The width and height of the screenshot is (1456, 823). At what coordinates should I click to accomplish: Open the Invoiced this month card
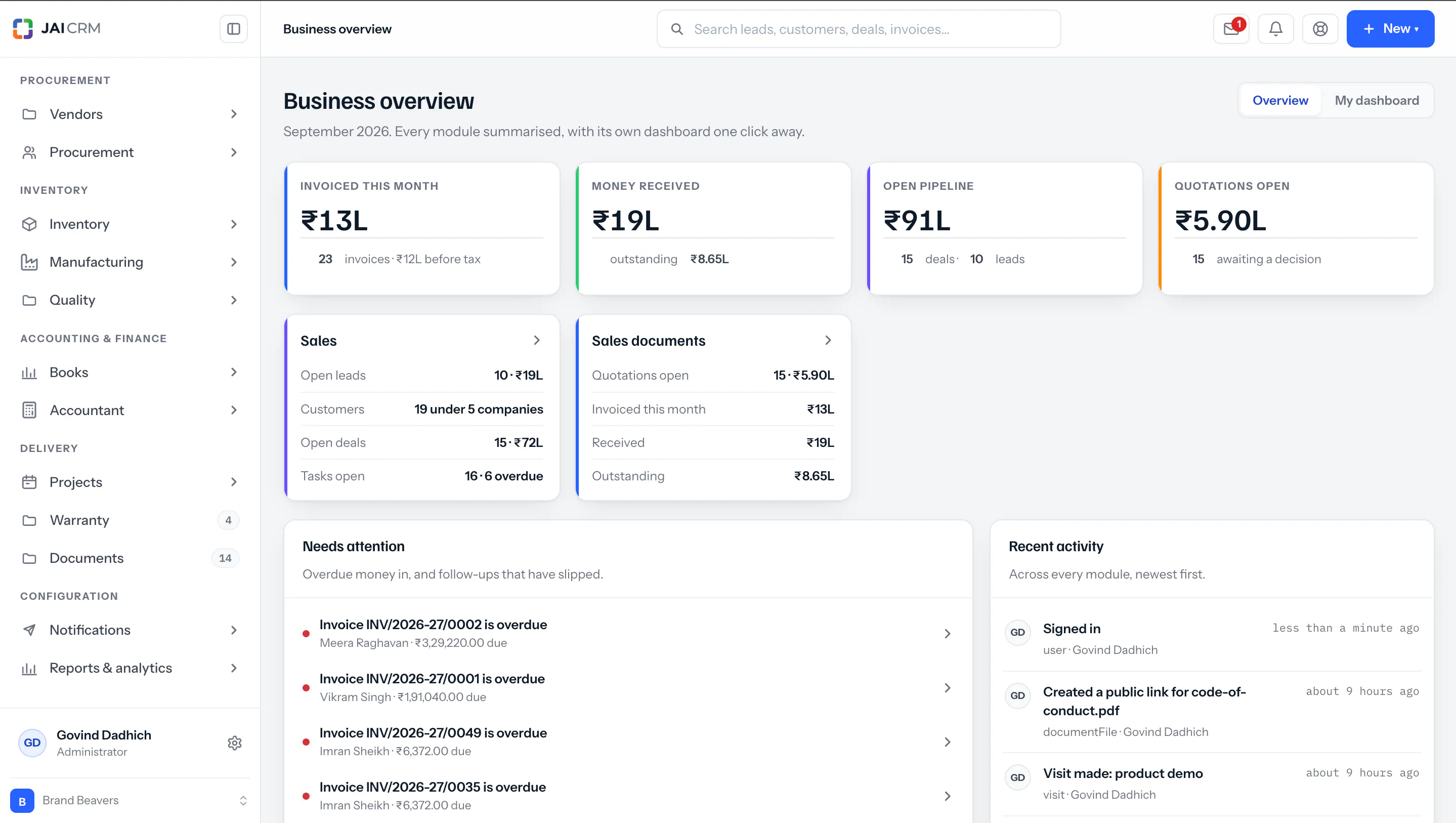[x=421, y=228]
